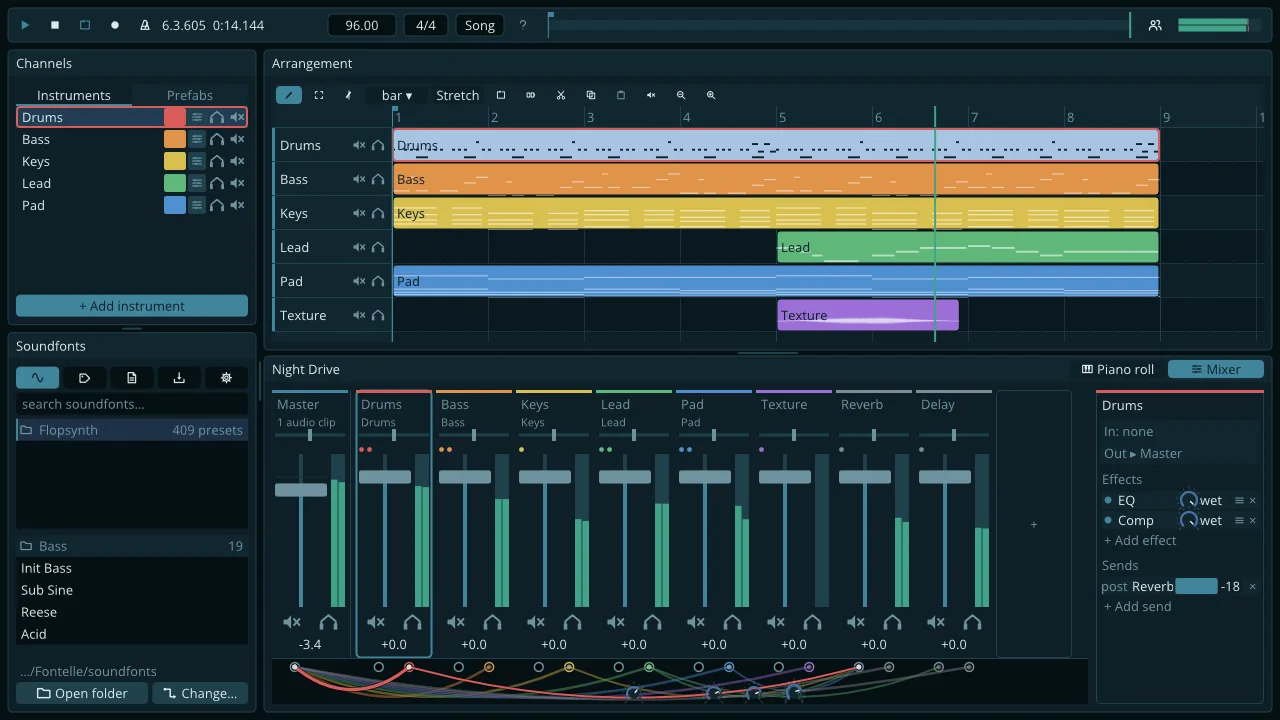The width and height of the screenshot is (1280, 720).
Task: Toggle loop mode in the transport bar
Action: [x=85, y=25]
